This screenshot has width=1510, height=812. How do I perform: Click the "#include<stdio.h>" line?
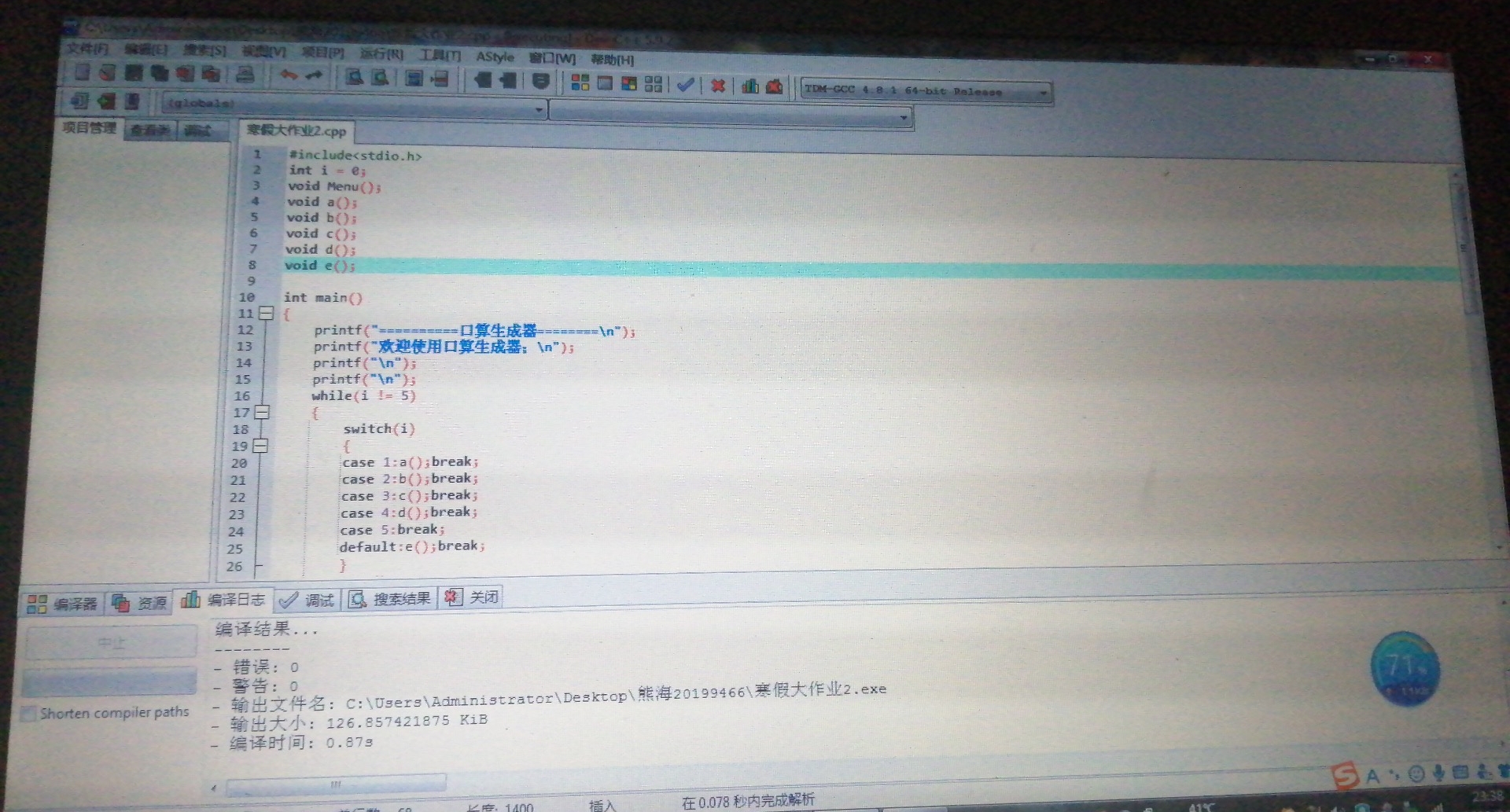355,156
